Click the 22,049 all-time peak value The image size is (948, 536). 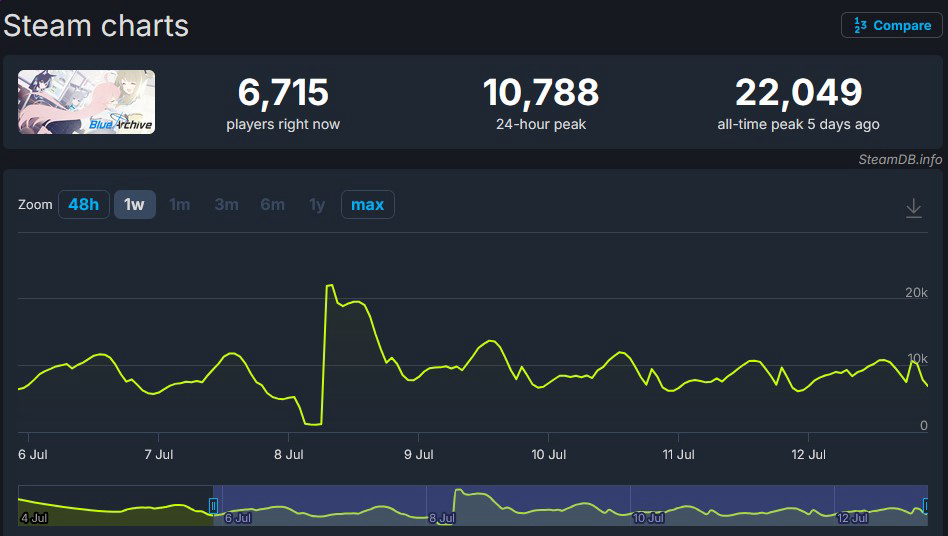(x=798, y=92)
